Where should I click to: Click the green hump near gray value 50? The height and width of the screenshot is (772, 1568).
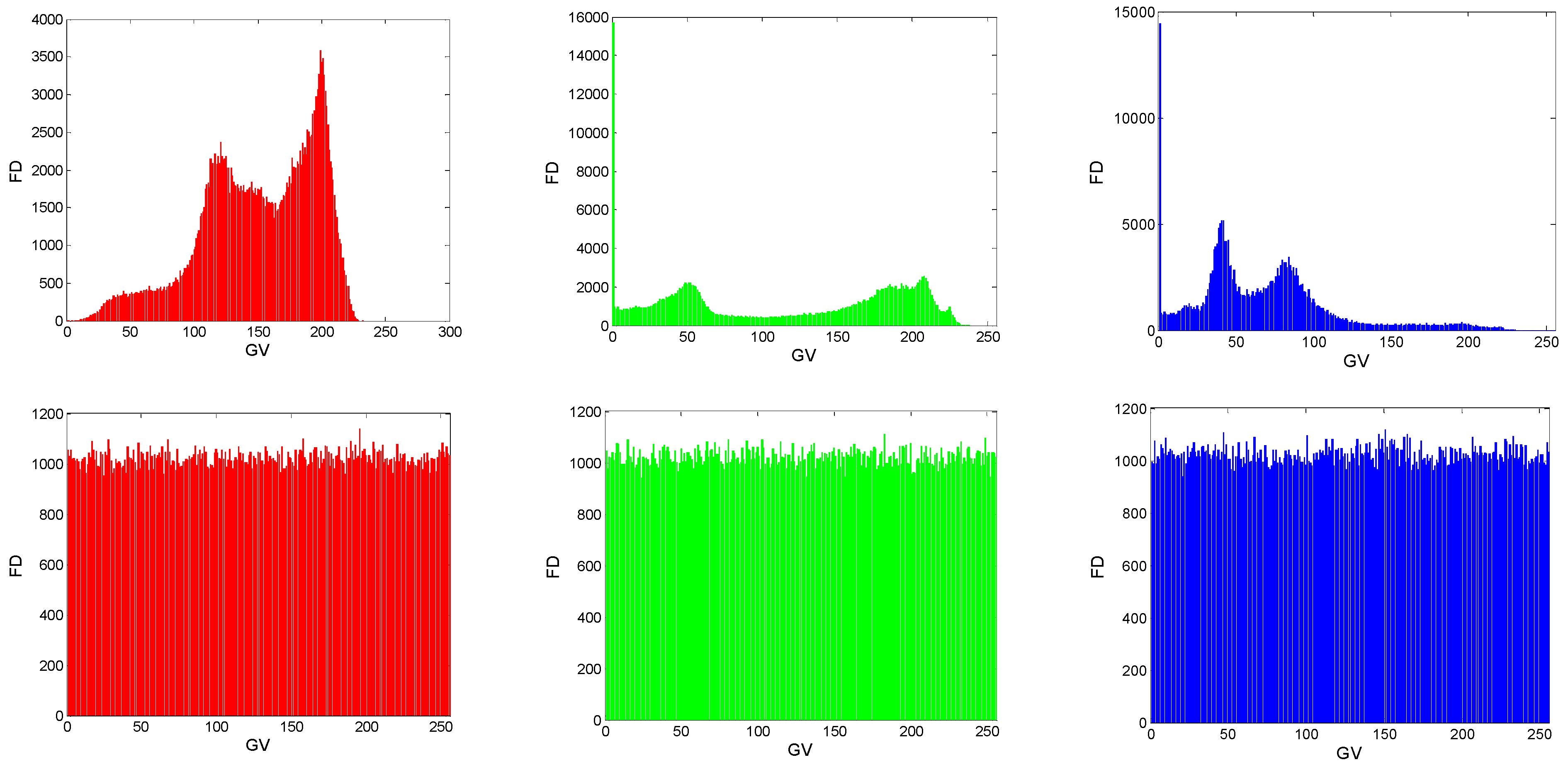(x=688, y=303)
